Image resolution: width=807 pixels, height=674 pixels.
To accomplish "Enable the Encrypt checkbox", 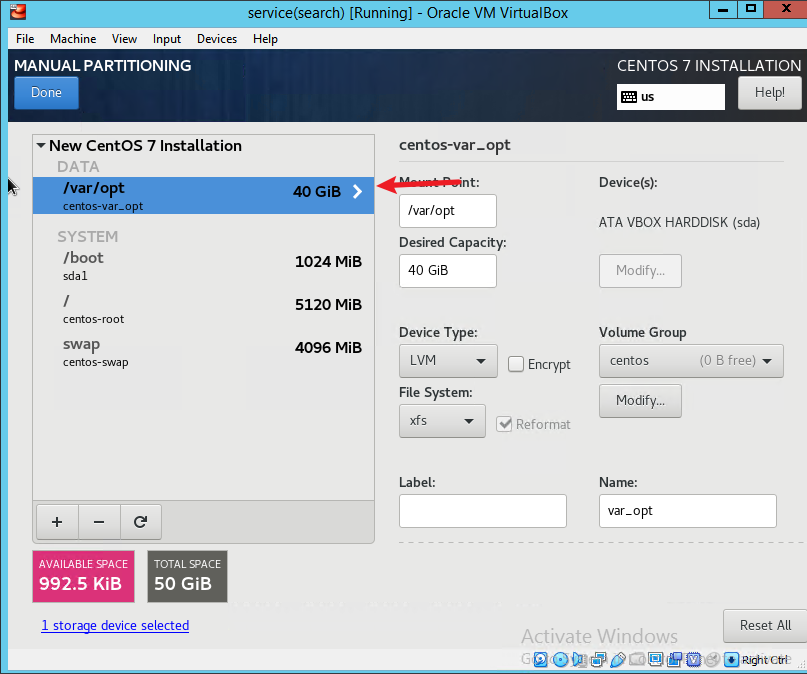I will (x=516, y=364).
